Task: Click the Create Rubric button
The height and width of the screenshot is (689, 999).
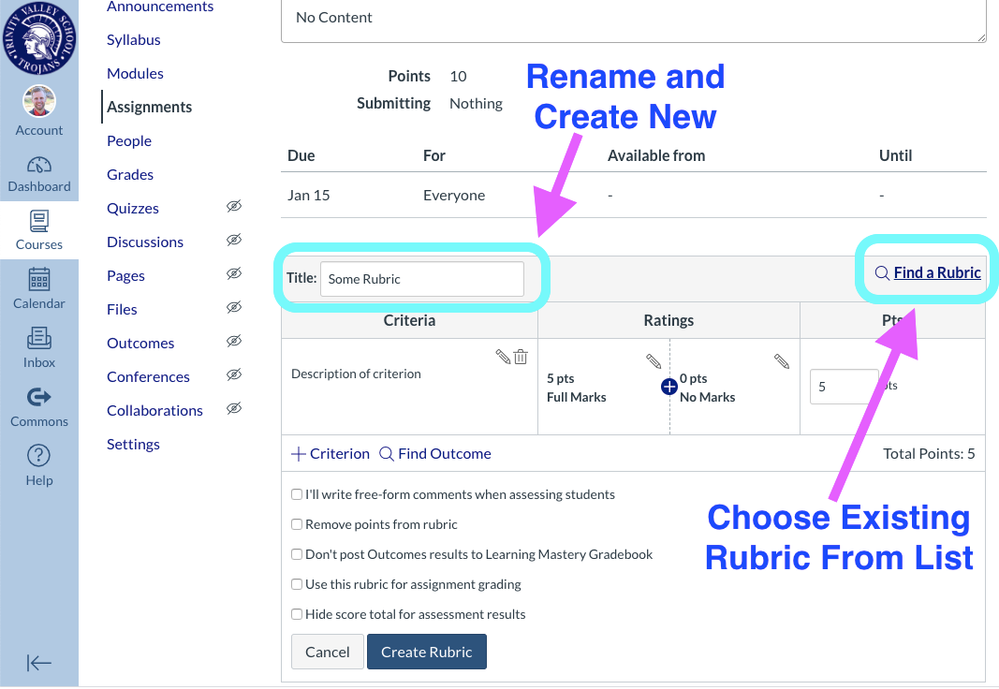Action: coord(426,651)
